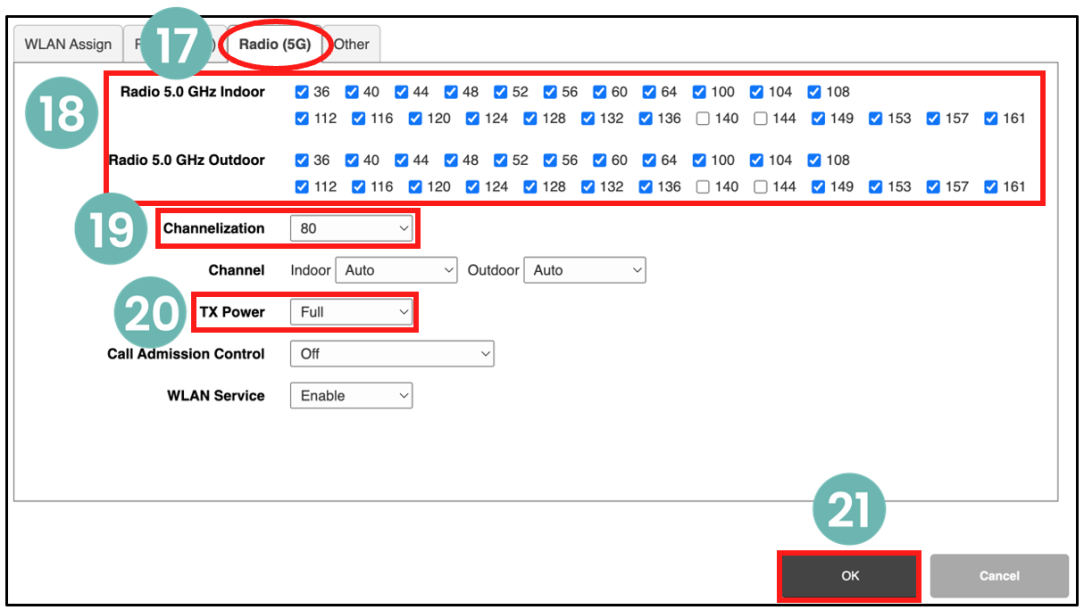The height and width of the screenshot is (610, 1084).
Task: Confirm settings with the OK button
Action: (x=850, y=575)
